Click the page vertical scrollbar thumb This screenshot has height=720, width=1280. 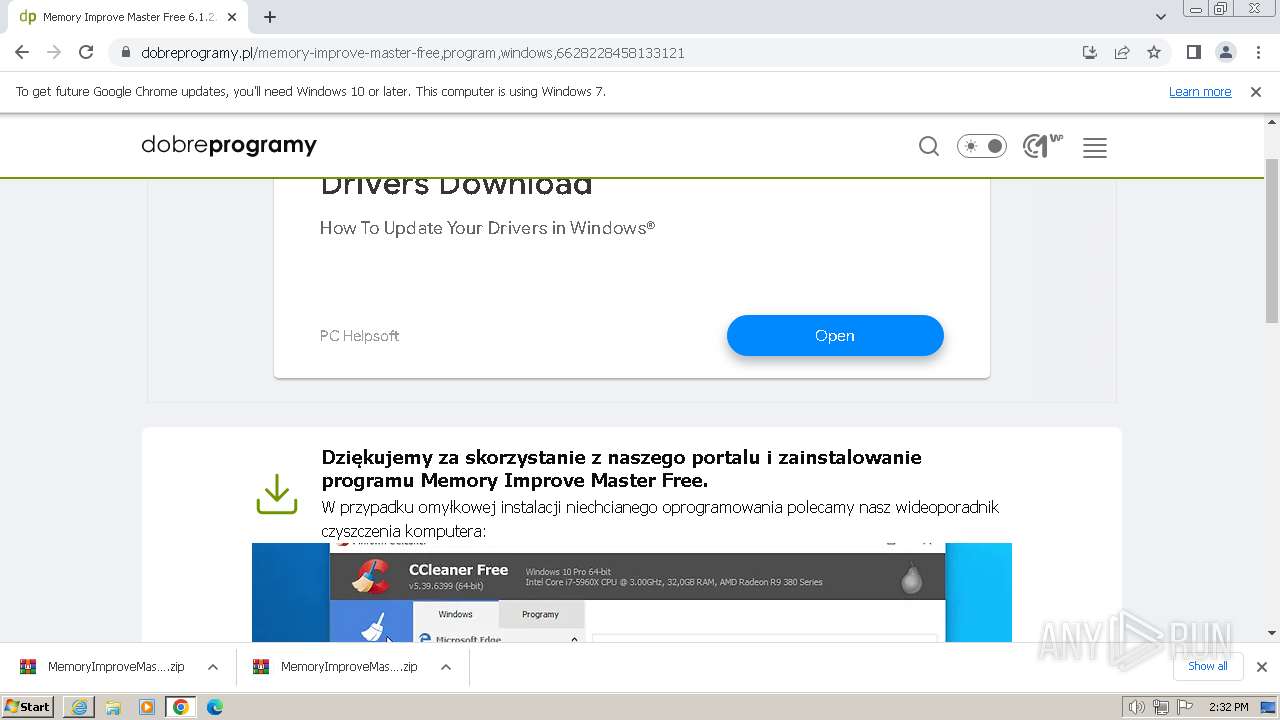[1272, 240]
